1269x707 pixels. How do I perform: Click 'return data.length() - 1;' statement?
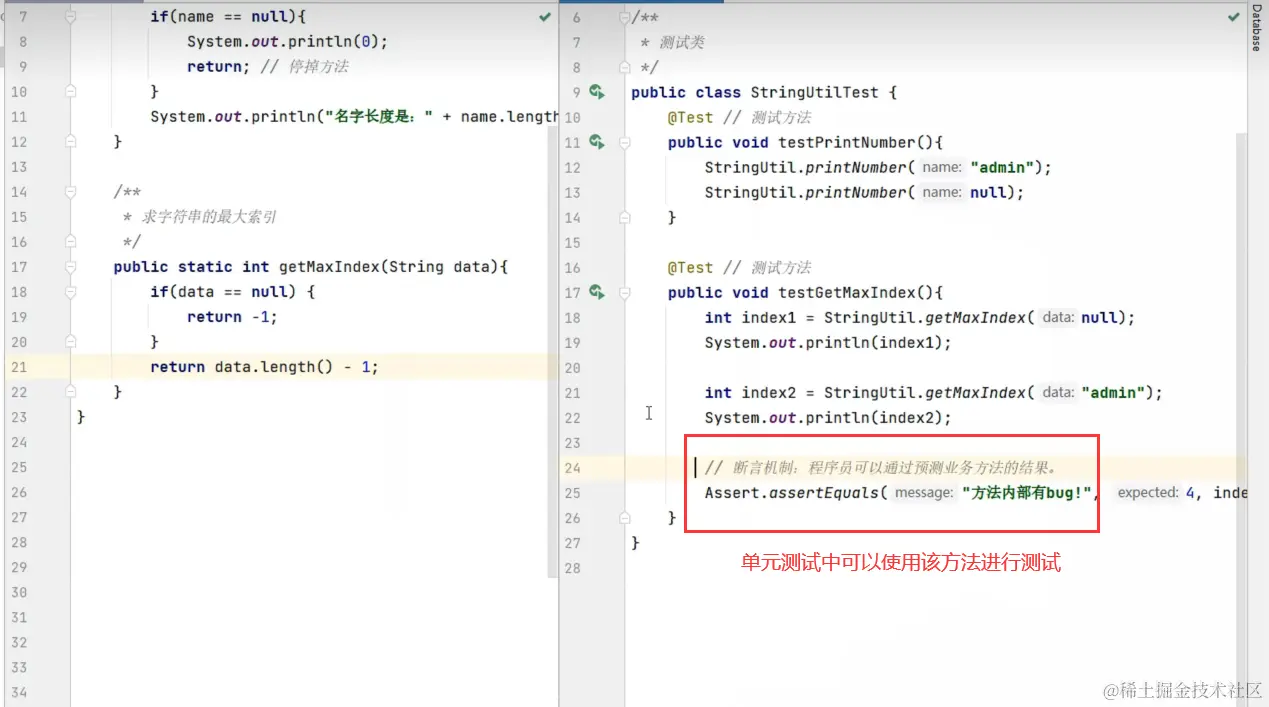265,367
